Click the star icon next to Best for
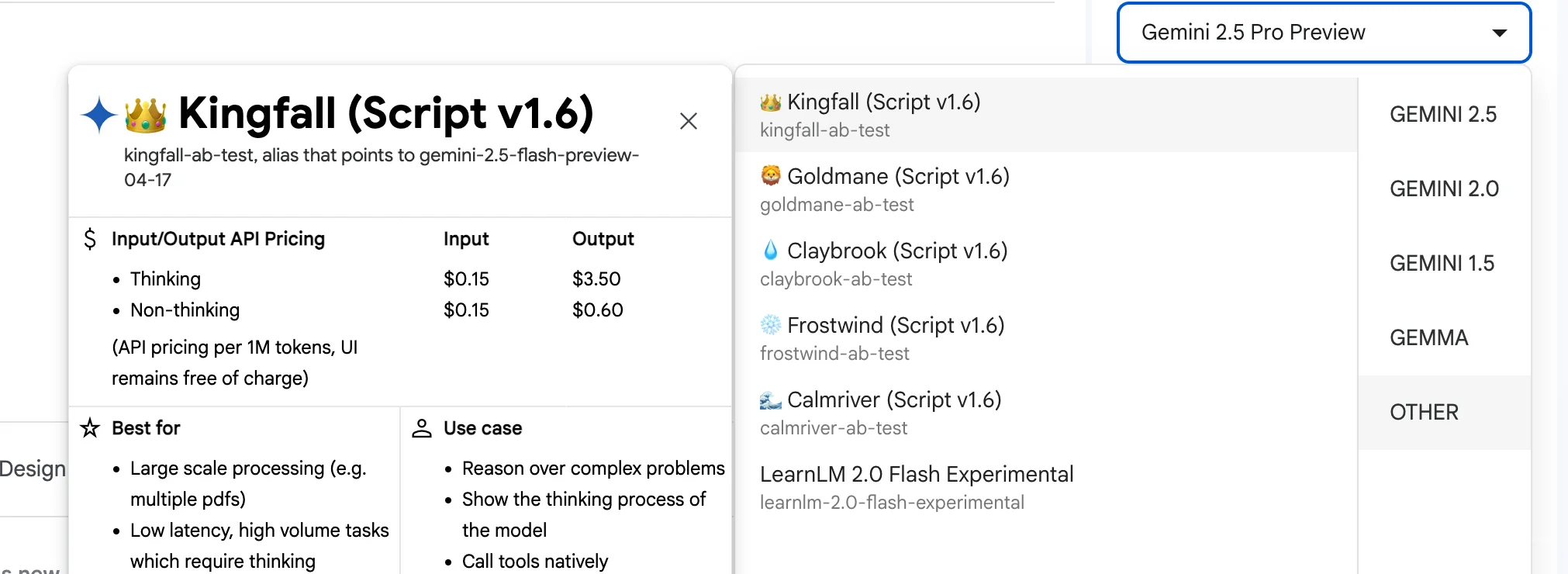Screen dimensions: 1568x574 pyautogui.click(x=90, y=428)
